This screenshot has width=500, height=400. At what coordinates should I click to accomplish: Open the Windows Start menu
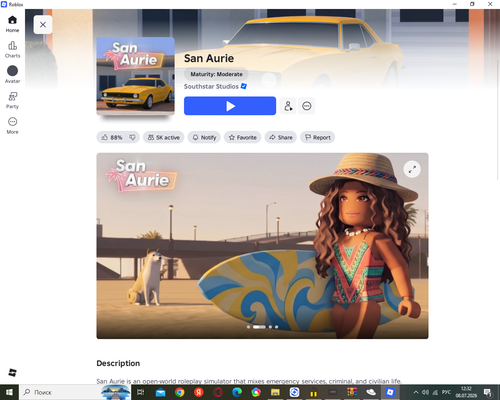pyautogui.click(x=9, y=392)
